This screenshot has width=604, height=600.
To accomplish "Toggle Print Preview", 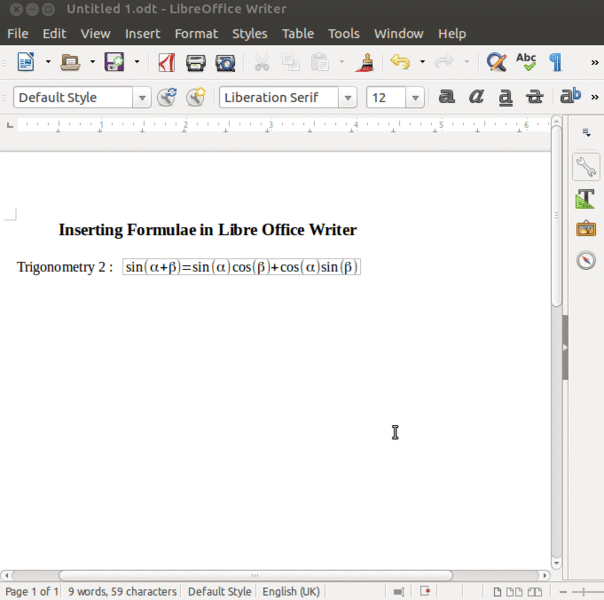I will click(225, 62).
